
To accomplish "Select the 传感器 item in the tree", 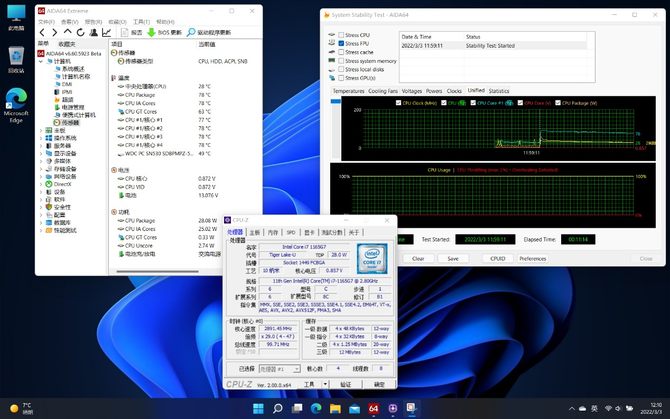I will click(x=69, y=122).
